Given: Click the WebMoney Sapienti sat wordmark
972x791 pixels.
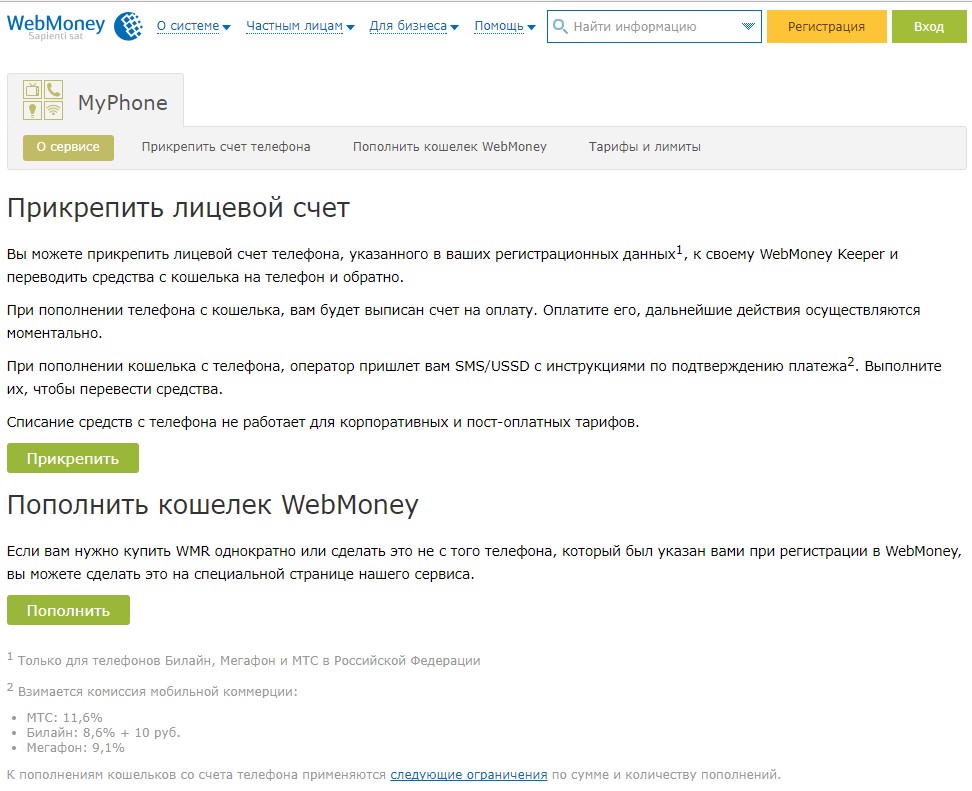Looking at the screenshot, I should coord(55,26).
